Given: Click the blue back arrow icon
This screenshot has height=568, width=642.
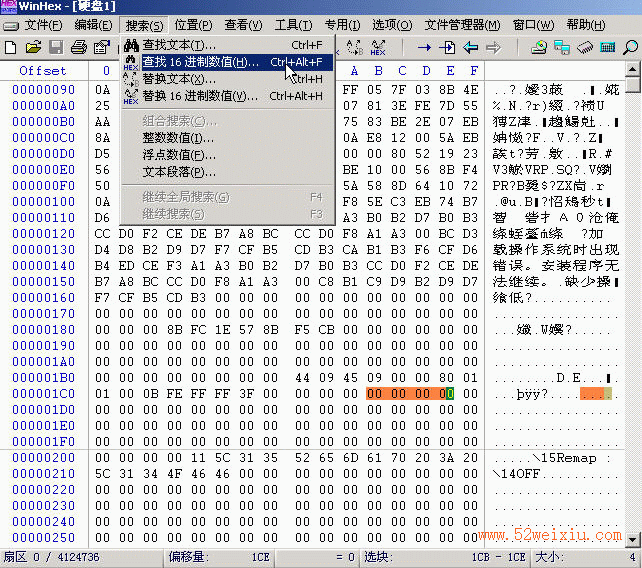Looking at the screenshot, I should point(470,48).
